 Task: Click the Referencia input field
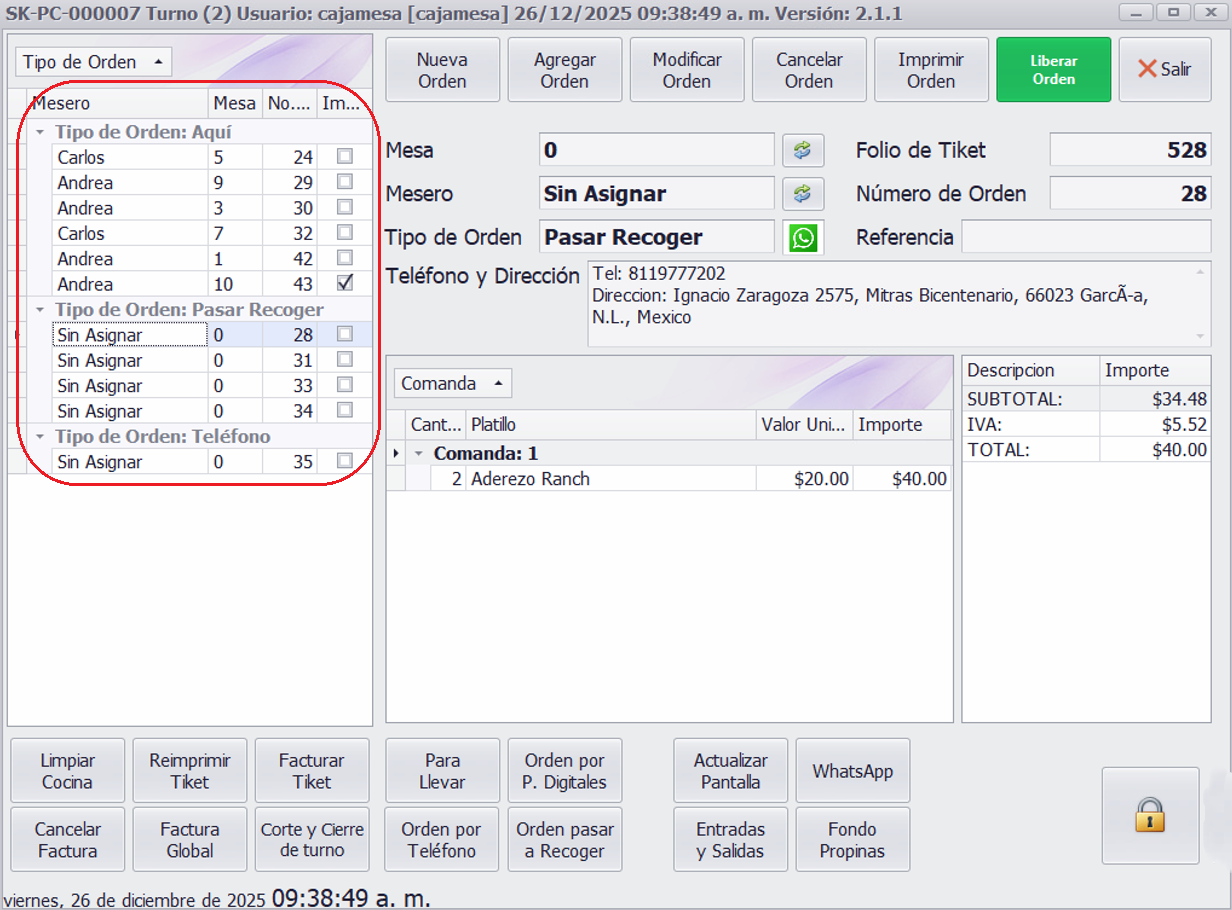tap(1085, 237)
